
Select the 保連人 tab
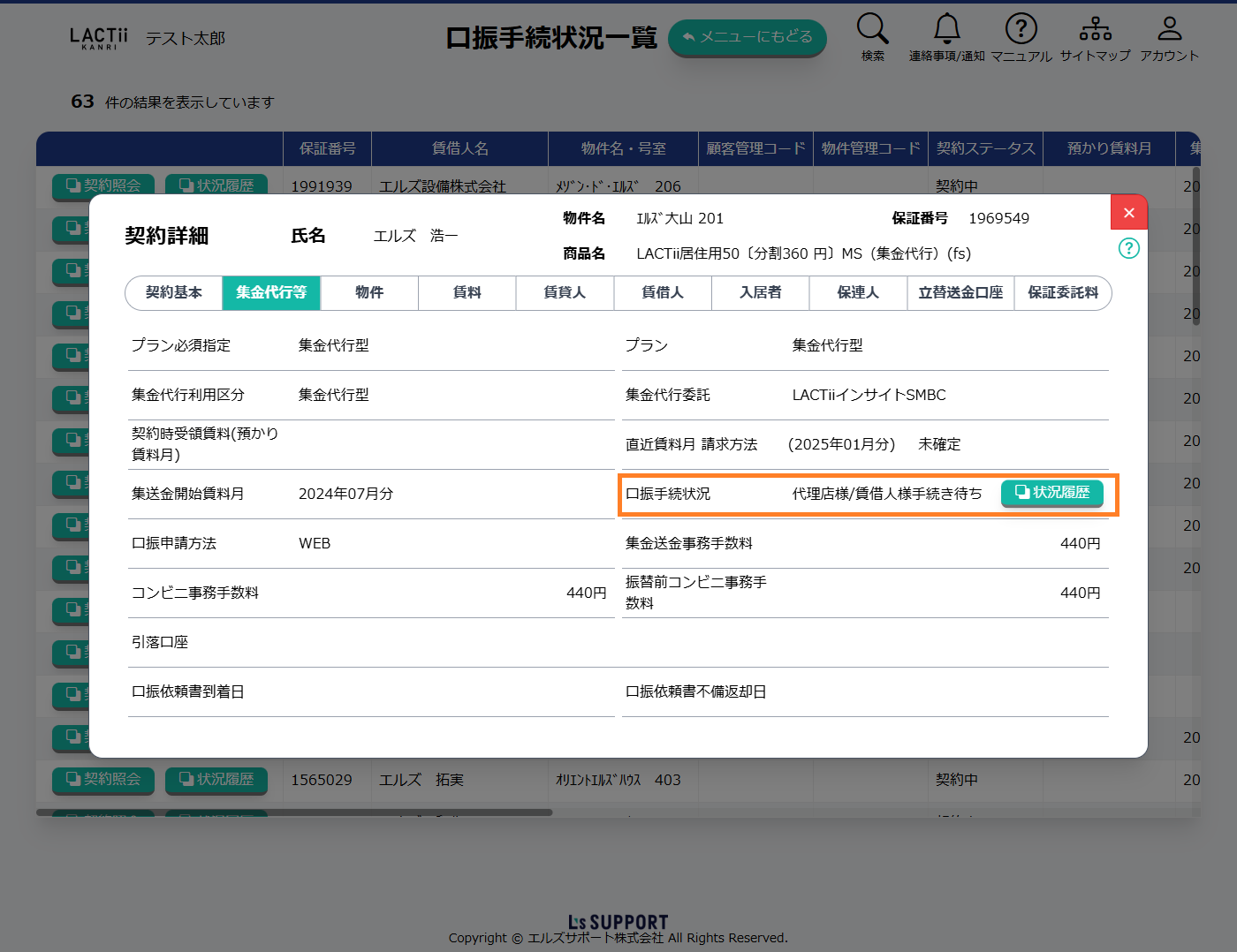[858, 292]
